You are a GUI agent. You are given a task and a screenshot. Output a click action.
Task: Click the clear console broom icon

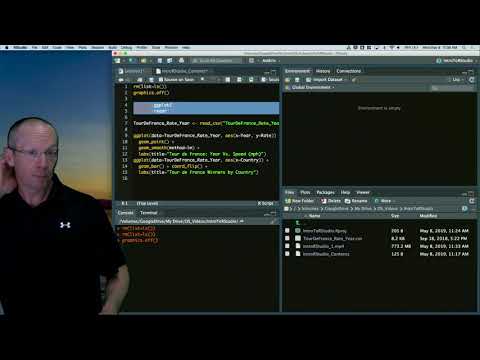pyautogui.click(x=273, y=221)
